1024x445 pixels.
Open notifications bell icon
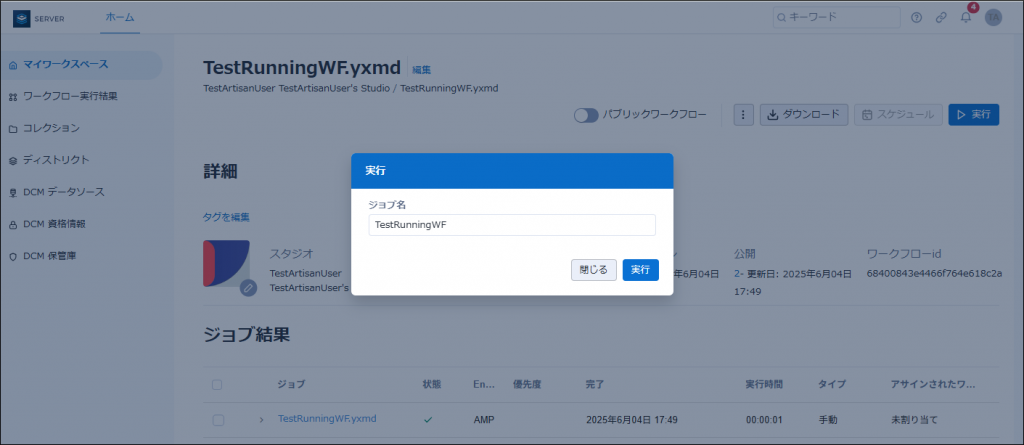point(966,18)
